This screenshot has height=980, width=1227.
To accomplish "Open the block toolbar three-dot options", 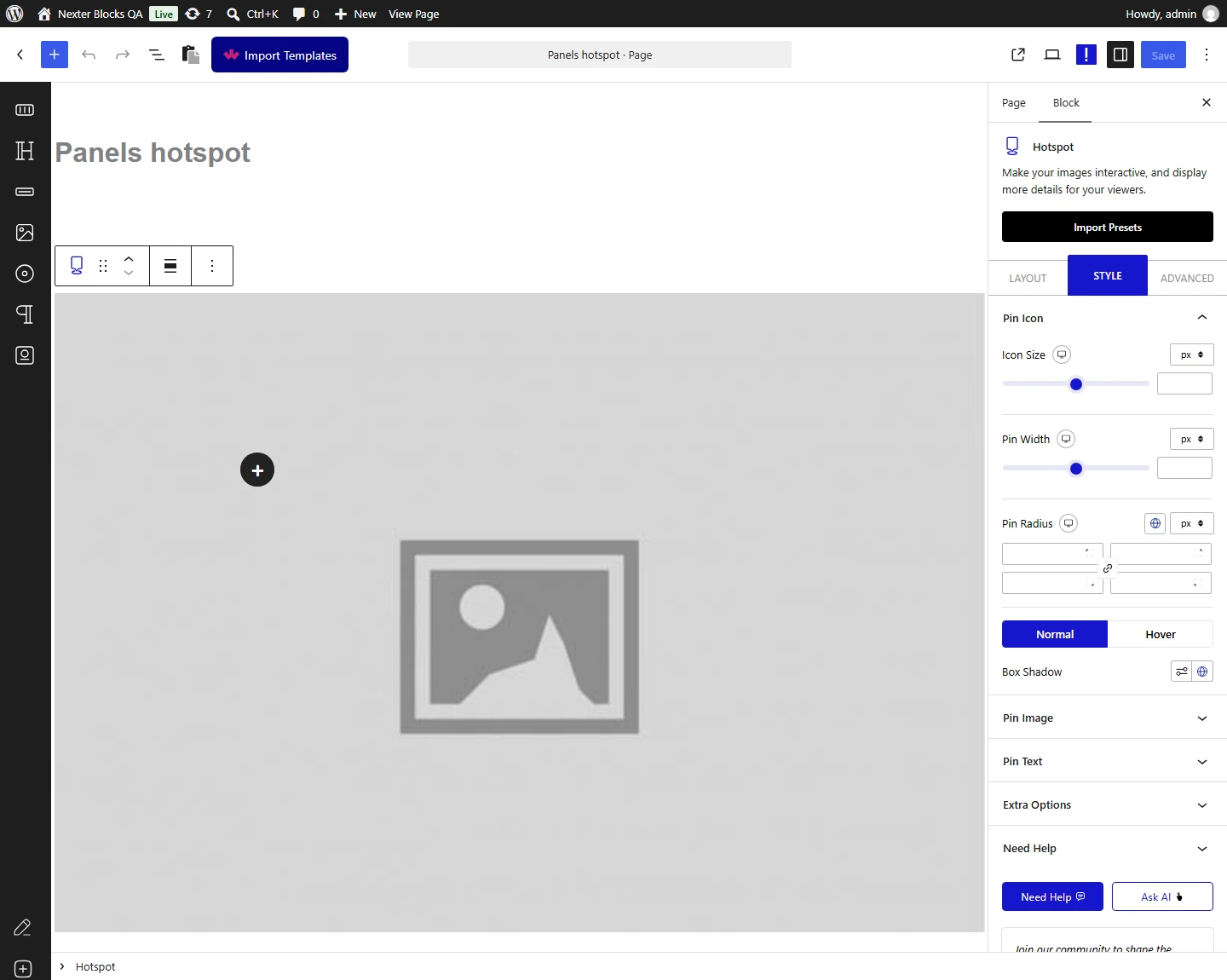I will [212, 266].
